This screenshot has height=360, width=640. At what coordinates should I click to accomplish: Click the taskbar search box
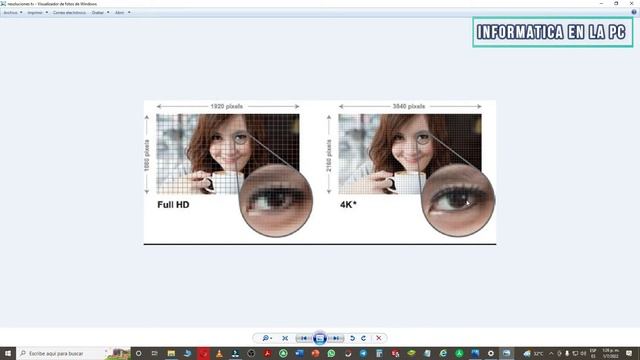(x=73, y=353)
